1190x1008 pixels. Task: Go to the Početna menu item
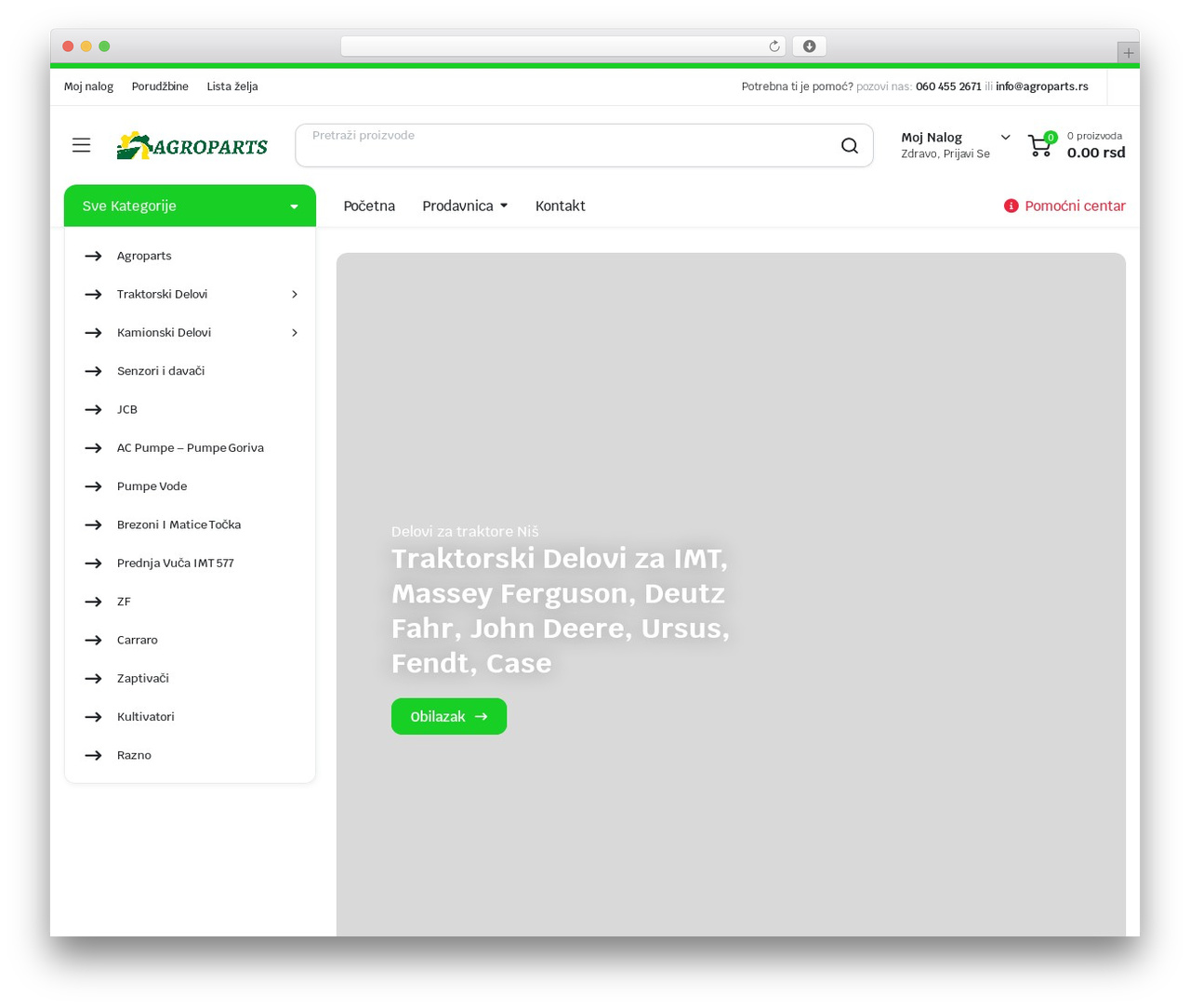click(369, 206)
